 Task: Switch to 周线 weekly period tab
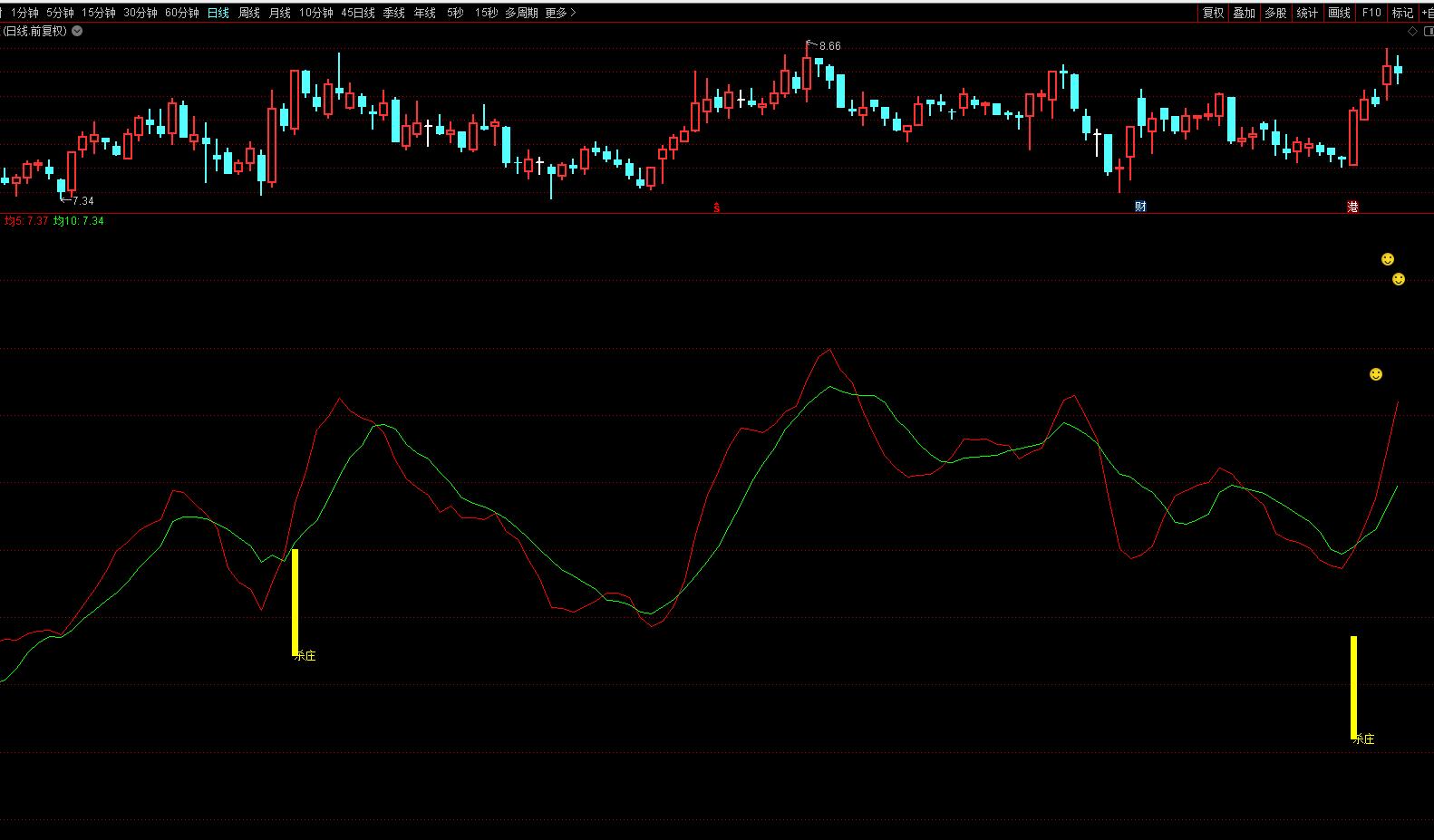tap(248, 13)
